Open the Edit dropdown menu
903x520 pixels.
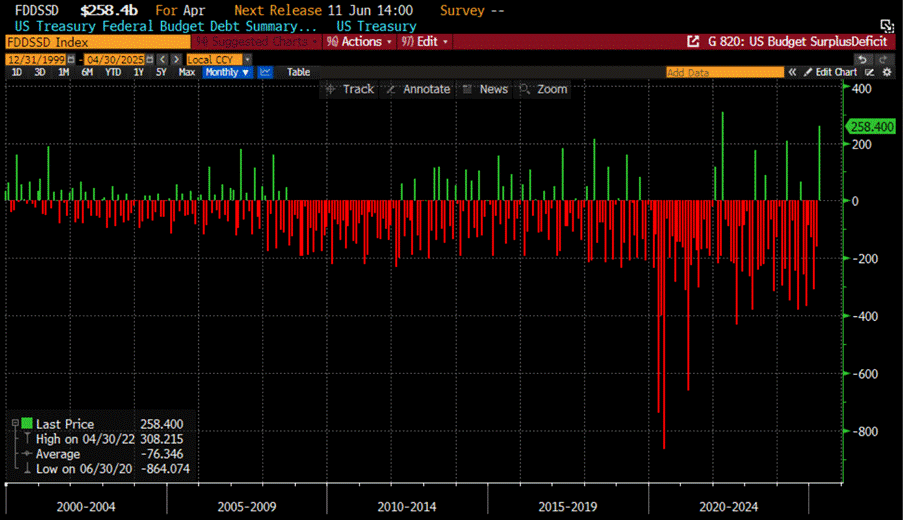(424, 41)
